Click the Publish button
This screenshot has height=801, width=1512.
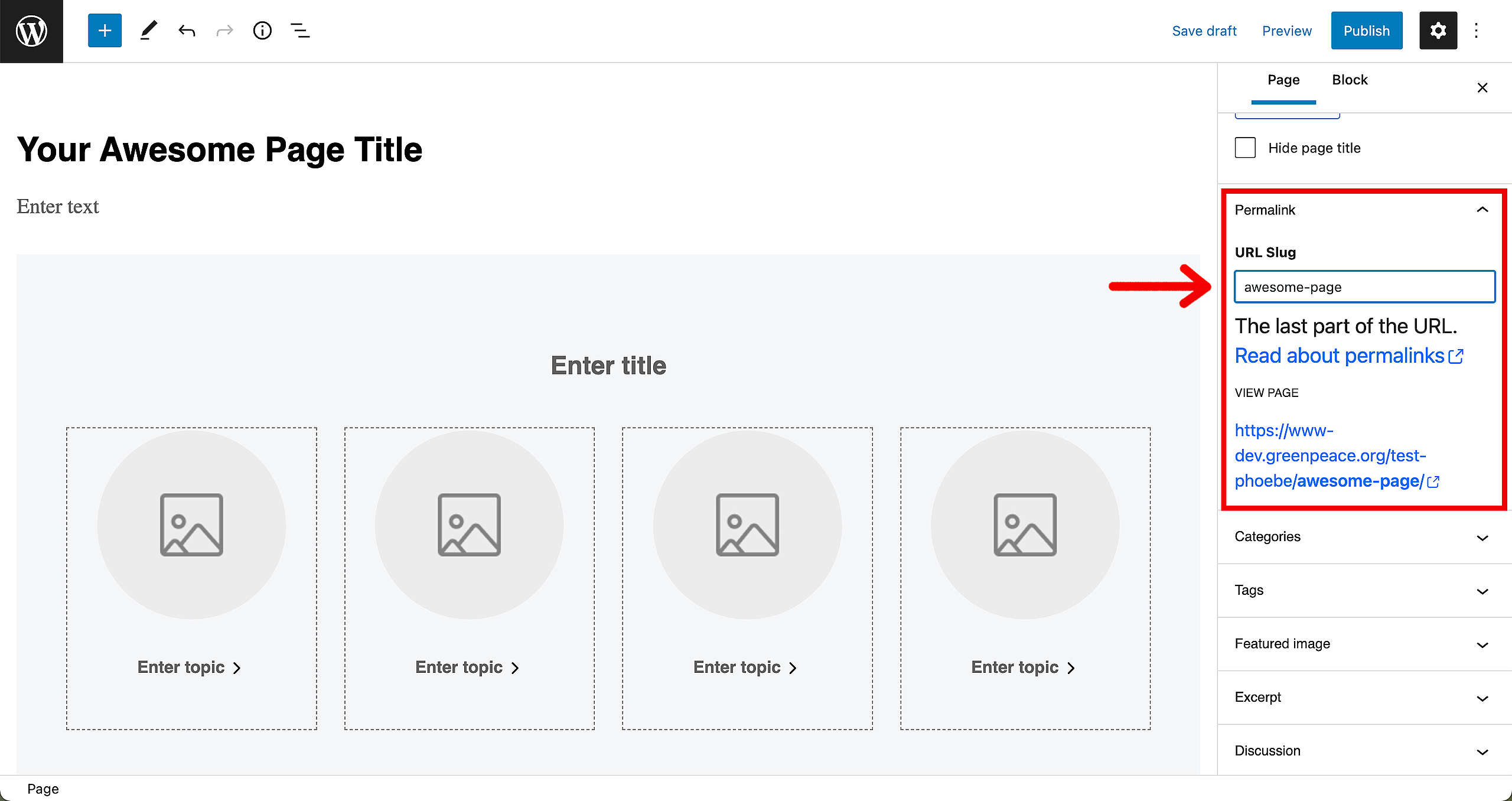click(1367, 31)
